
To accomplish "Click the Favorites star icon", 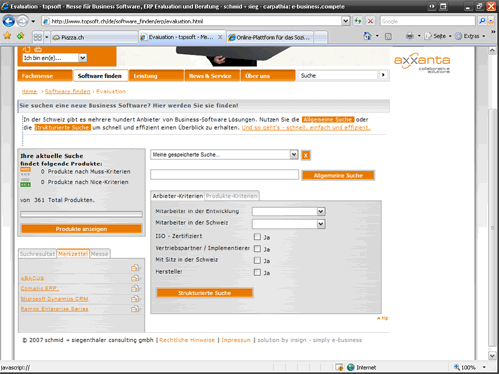I will pos(7,36).
